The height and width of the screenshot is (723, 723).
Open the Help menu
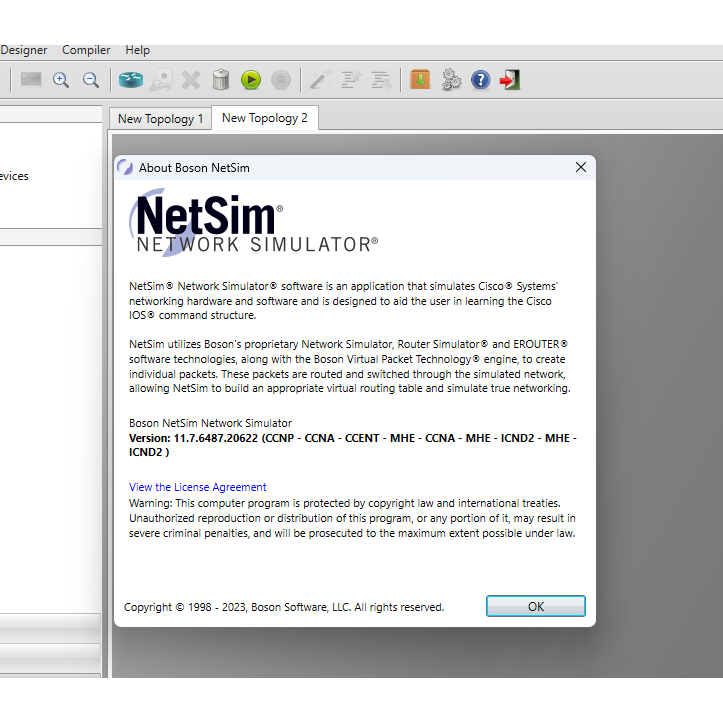(137, 50)
